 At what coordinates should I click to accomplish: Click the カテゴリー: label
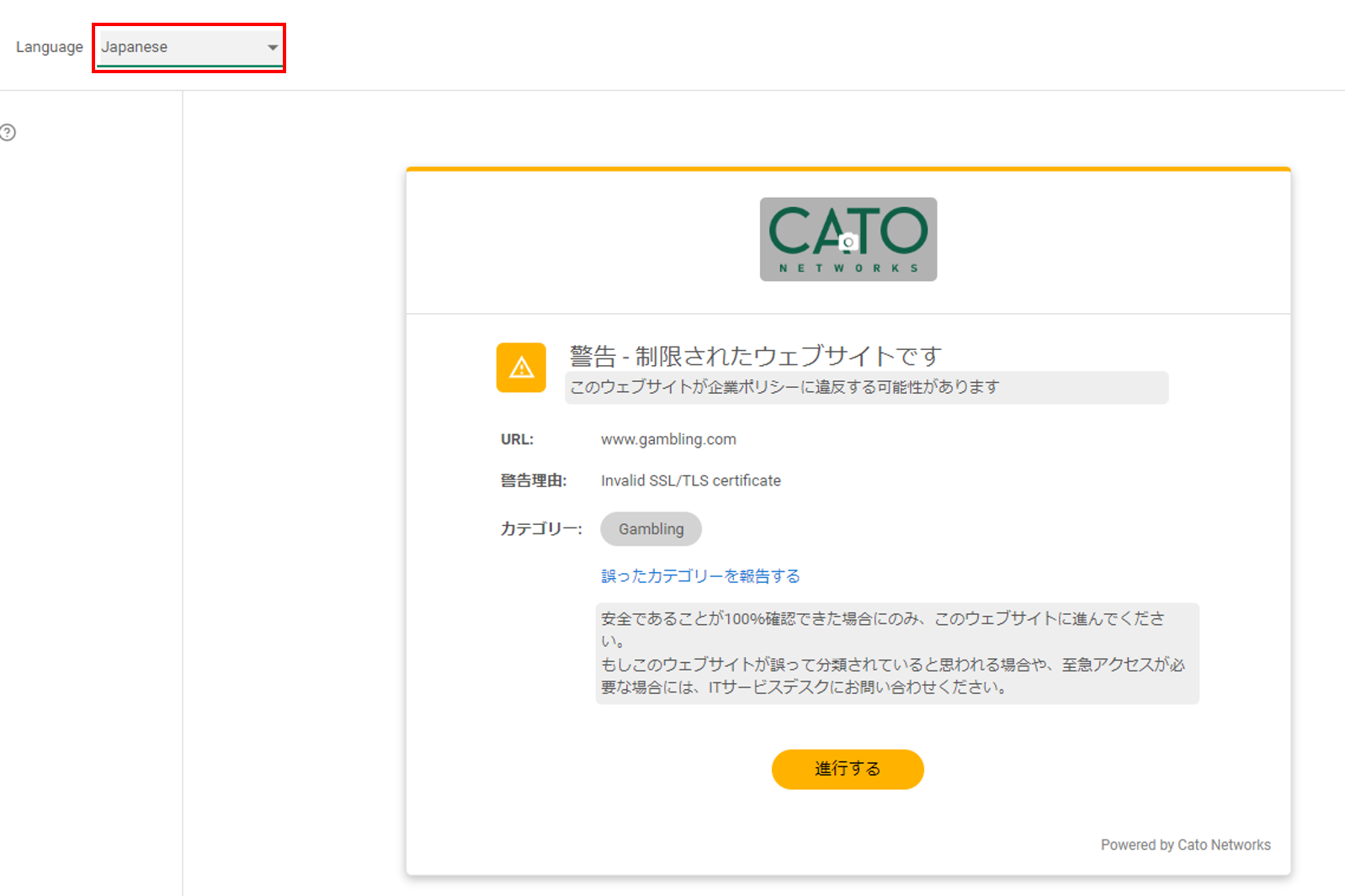[541, 529]
